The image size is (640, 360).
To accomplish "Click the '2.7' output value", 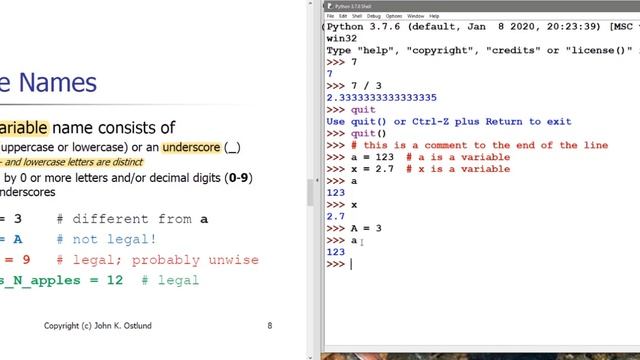I will pos(336,216).
